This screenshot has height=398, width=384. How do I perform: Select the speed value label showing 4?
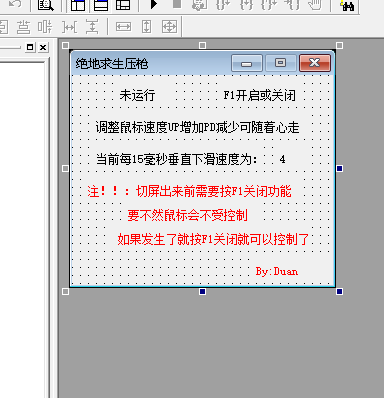coord(282,159)
